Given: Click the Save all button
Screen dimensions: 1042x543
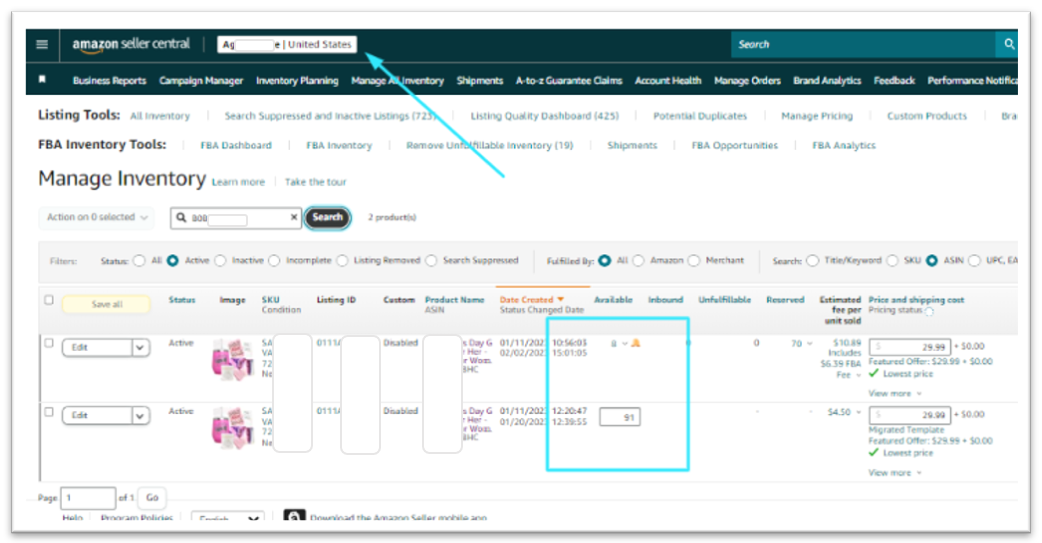Looking at the screenshot, I should click(106, 304).
